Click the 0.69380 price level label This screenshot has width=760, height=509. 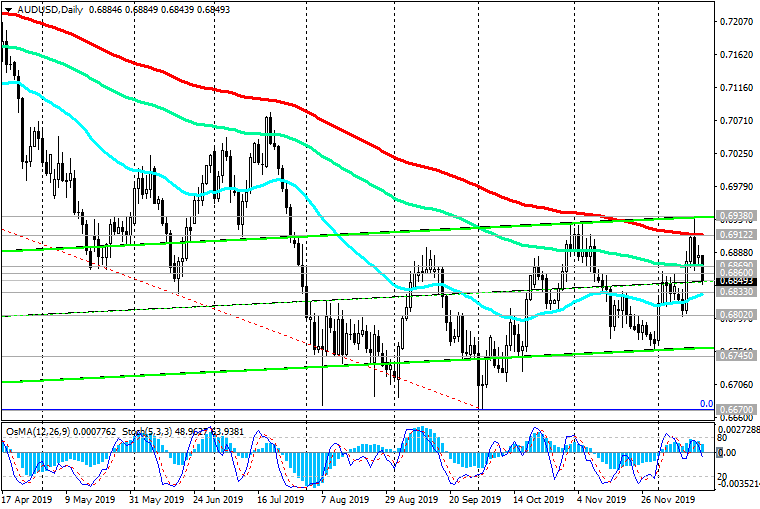736,215
